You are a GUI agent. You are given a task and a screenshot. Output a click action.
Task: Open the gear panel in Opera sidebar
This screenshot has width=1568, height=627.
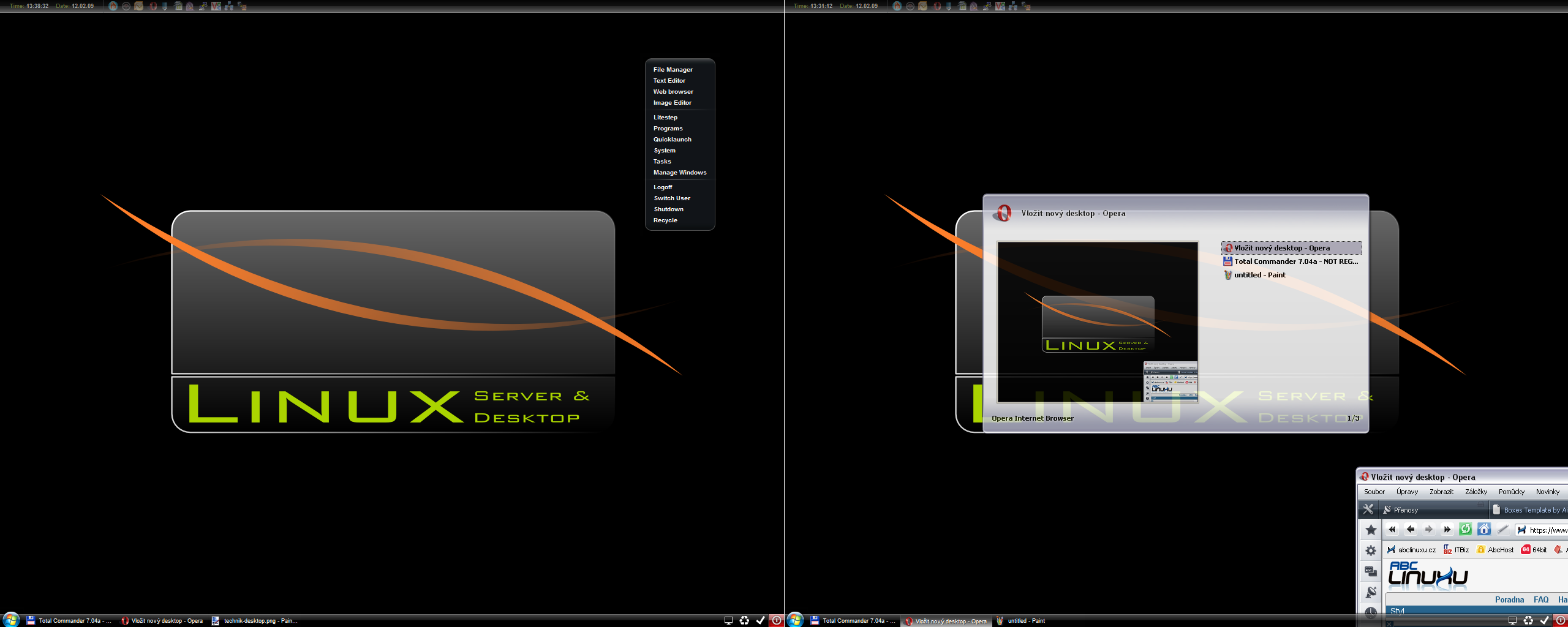[1371, 550]
